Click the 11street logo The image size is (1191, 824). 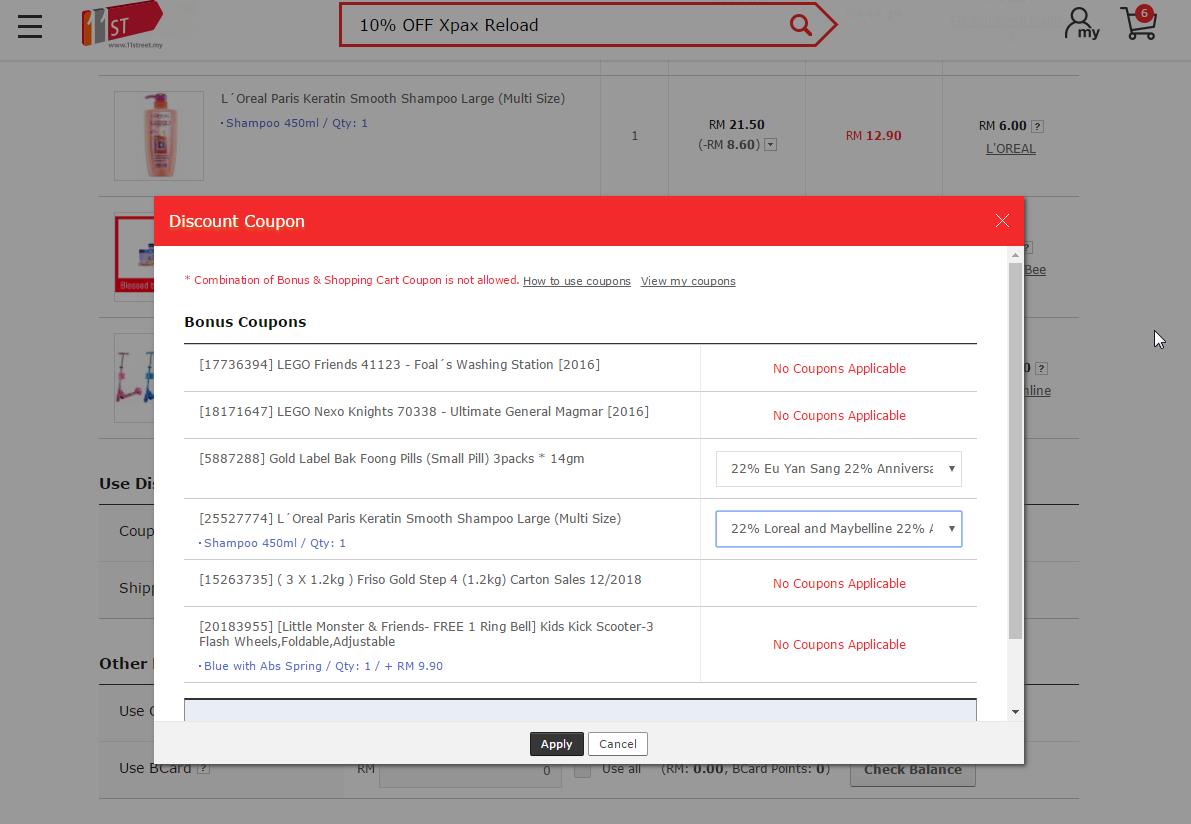point(122,25)
